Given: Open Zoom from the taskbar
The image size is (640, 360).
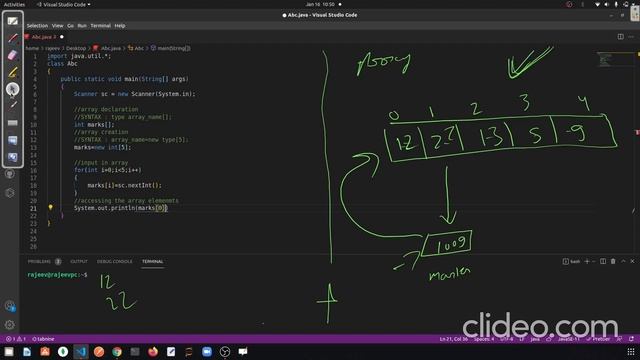Looking at the screenshot, I should (x=207, y=351).
